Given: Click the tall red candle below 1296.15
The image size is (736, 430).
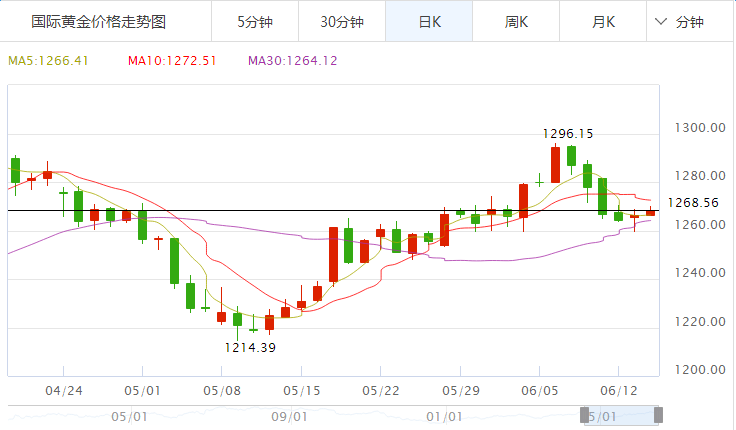Looking at the screenshot, I should pos(555,164).
